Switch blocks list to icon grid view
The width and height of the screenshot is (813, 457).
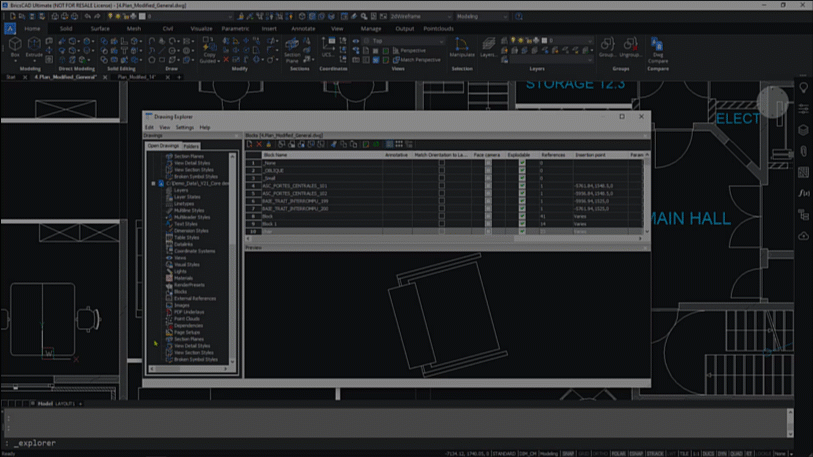click(x=399, y=145)
